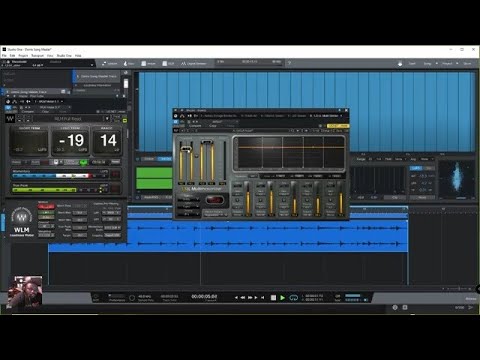The height and width of the screenshot is (360, 480).
Task: Click the Update toolbar button
Action: (110, 63)
